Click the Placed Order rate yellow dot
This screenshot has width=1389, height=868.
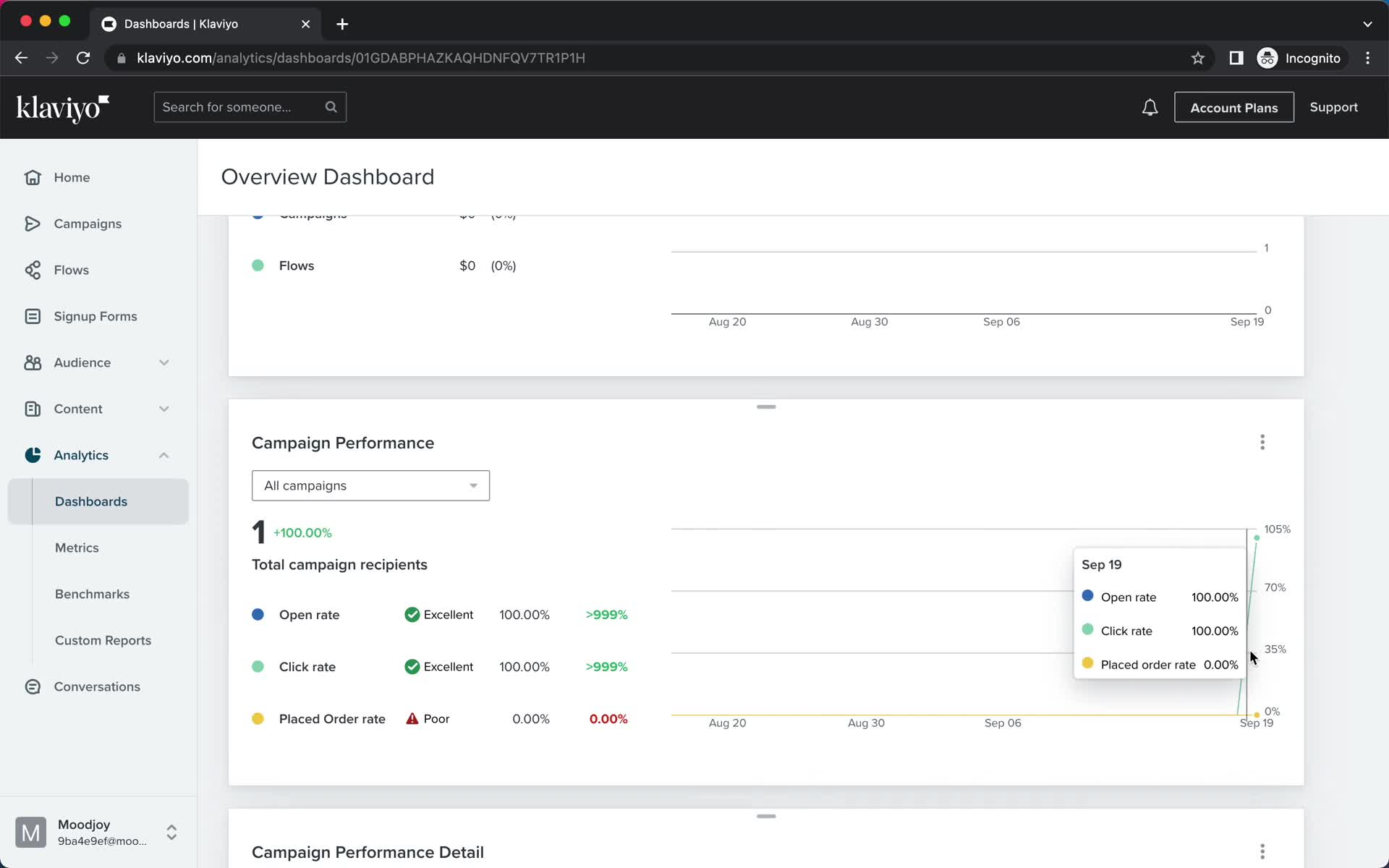(258, 718)
